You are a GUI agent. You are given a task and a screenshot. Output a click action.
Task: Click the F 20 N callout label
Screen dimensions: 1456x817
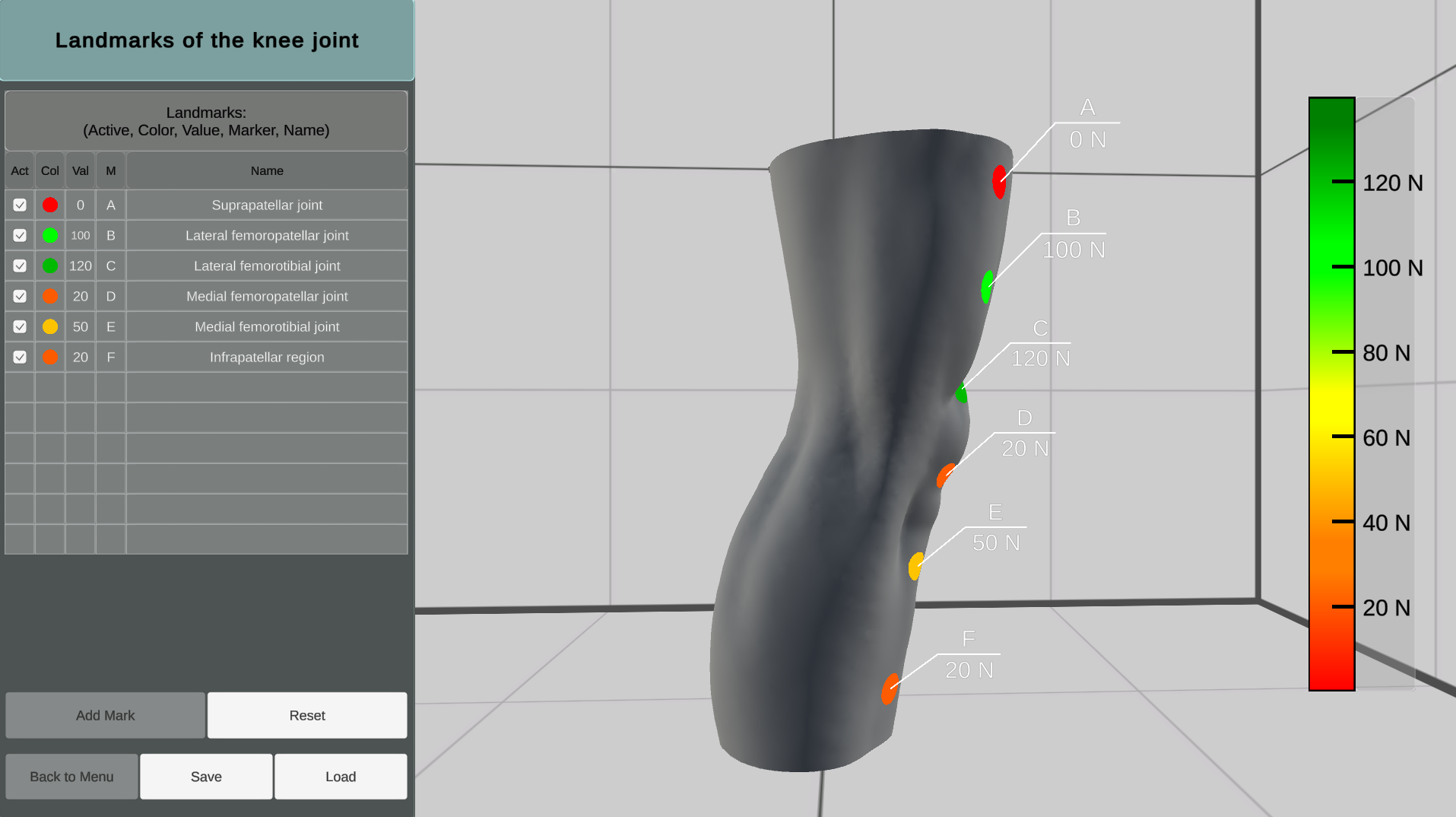(x=969, y=654)
